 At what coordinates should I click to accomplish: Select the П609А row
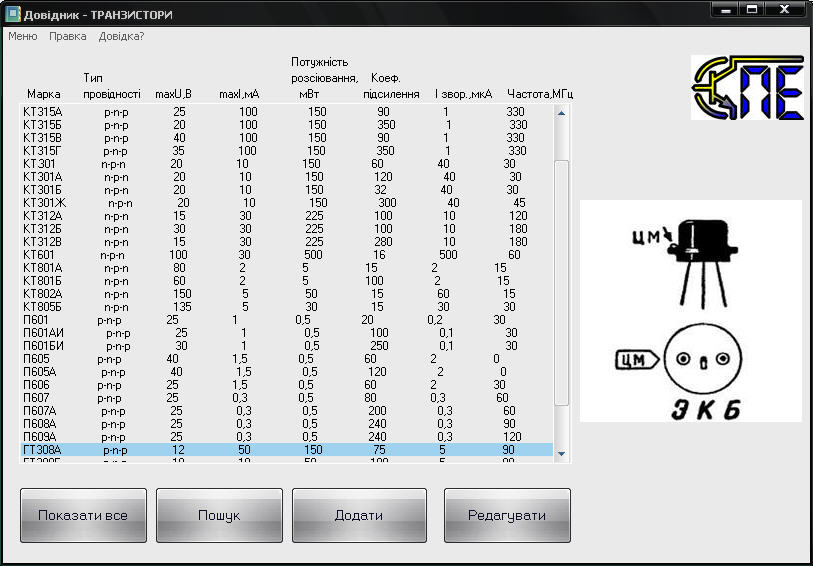pos(287,436)
